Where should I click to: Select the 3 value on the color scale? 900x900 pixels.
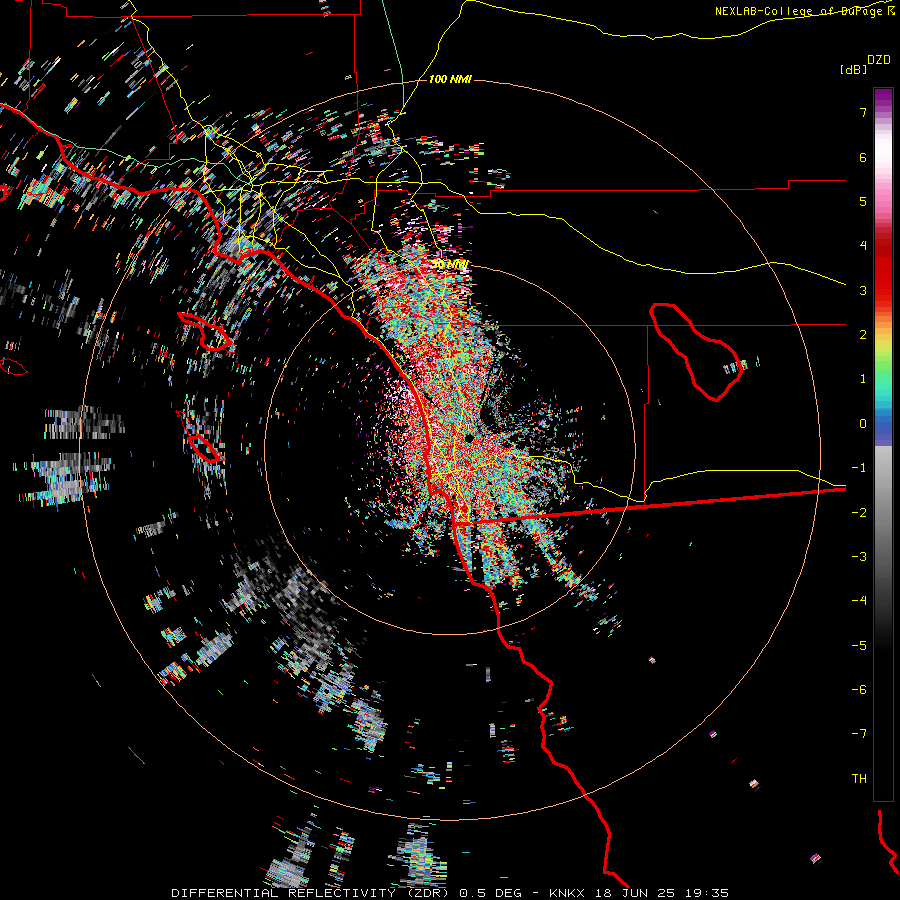pyautogui.click(x=863, y=290)
